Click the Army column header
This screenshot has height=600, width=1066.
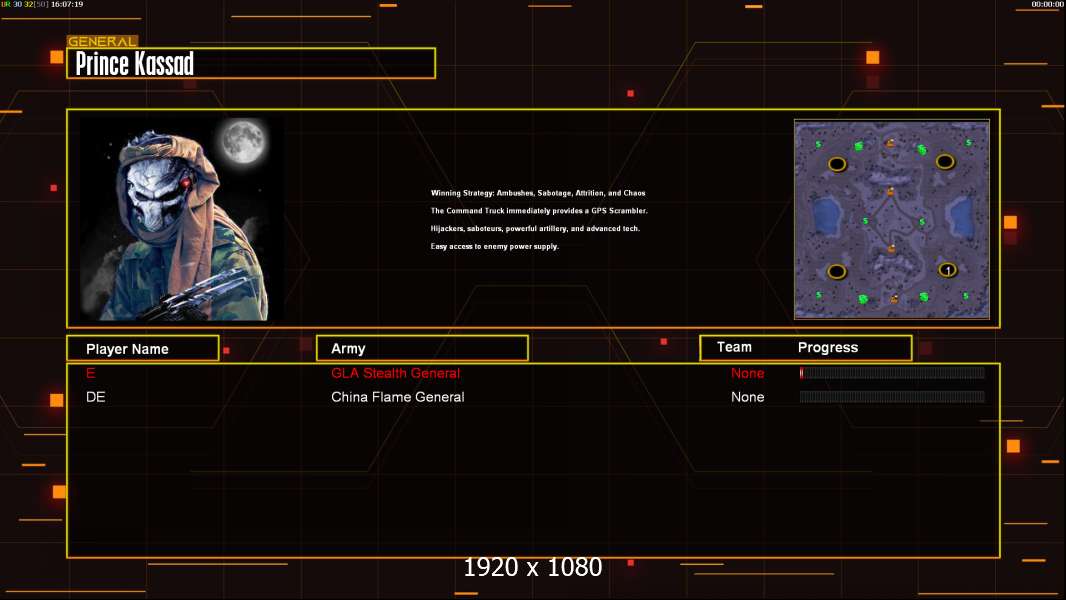[x=422, y=348]
